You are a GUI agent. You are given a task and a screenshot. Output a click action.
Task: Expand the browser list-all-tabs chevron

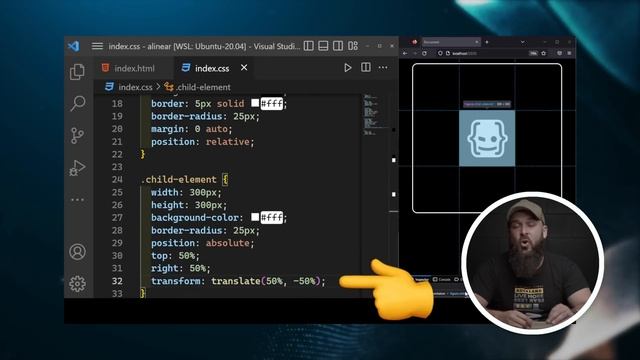pyautogui.click(x=523, y=42)
